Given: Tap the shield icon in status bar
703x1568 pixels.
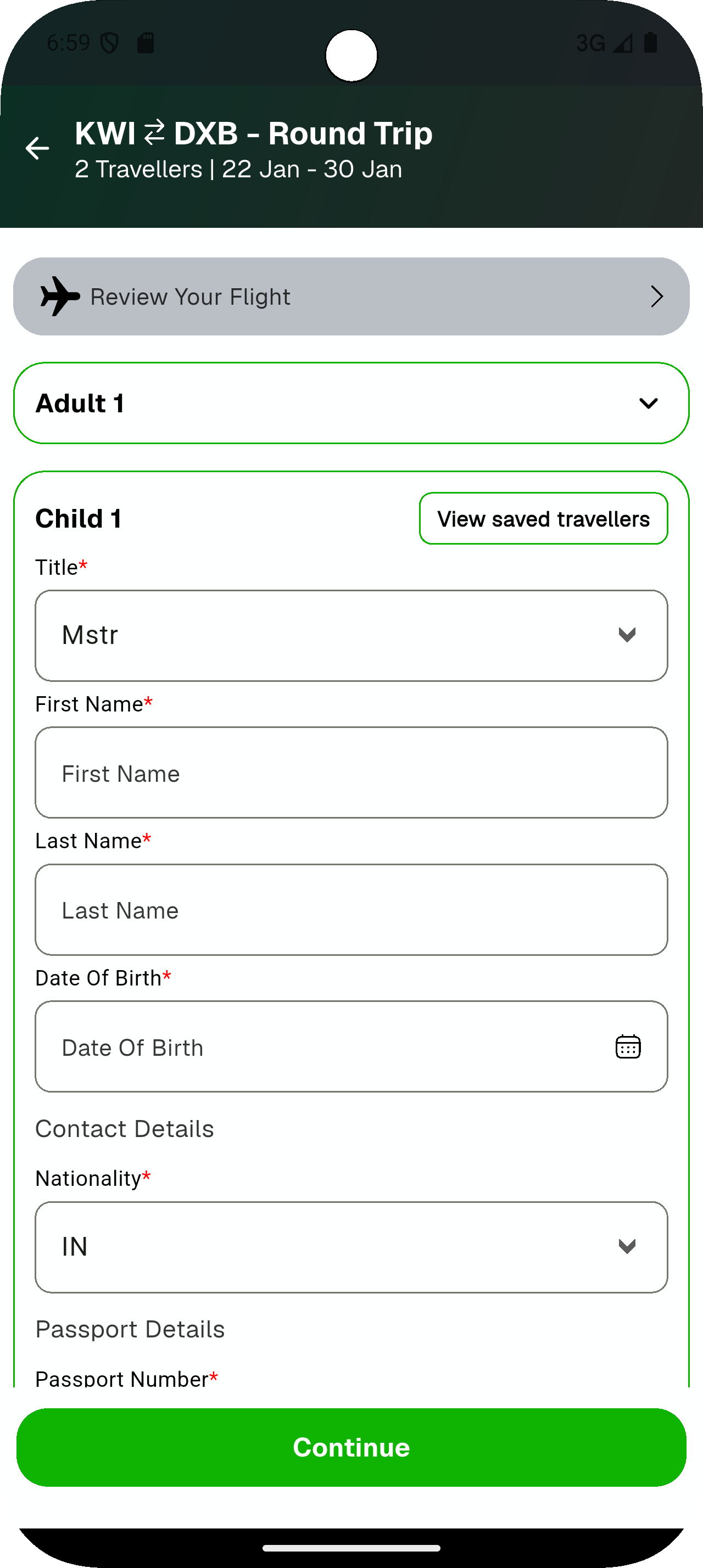Looking at the screenshot, I should coord(109,43).
